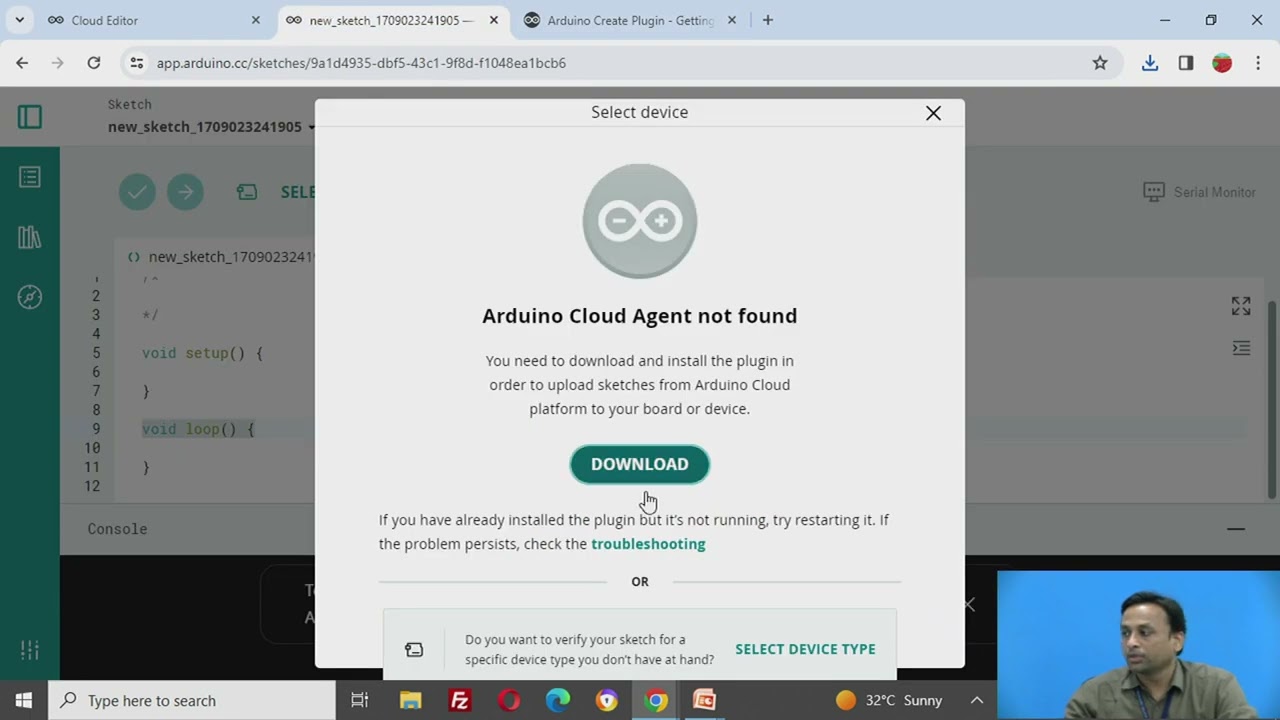Image resolution: width=1280 pixels, height=720 pixels.
Task: Open a new browser tab
Action: (768, 20)
